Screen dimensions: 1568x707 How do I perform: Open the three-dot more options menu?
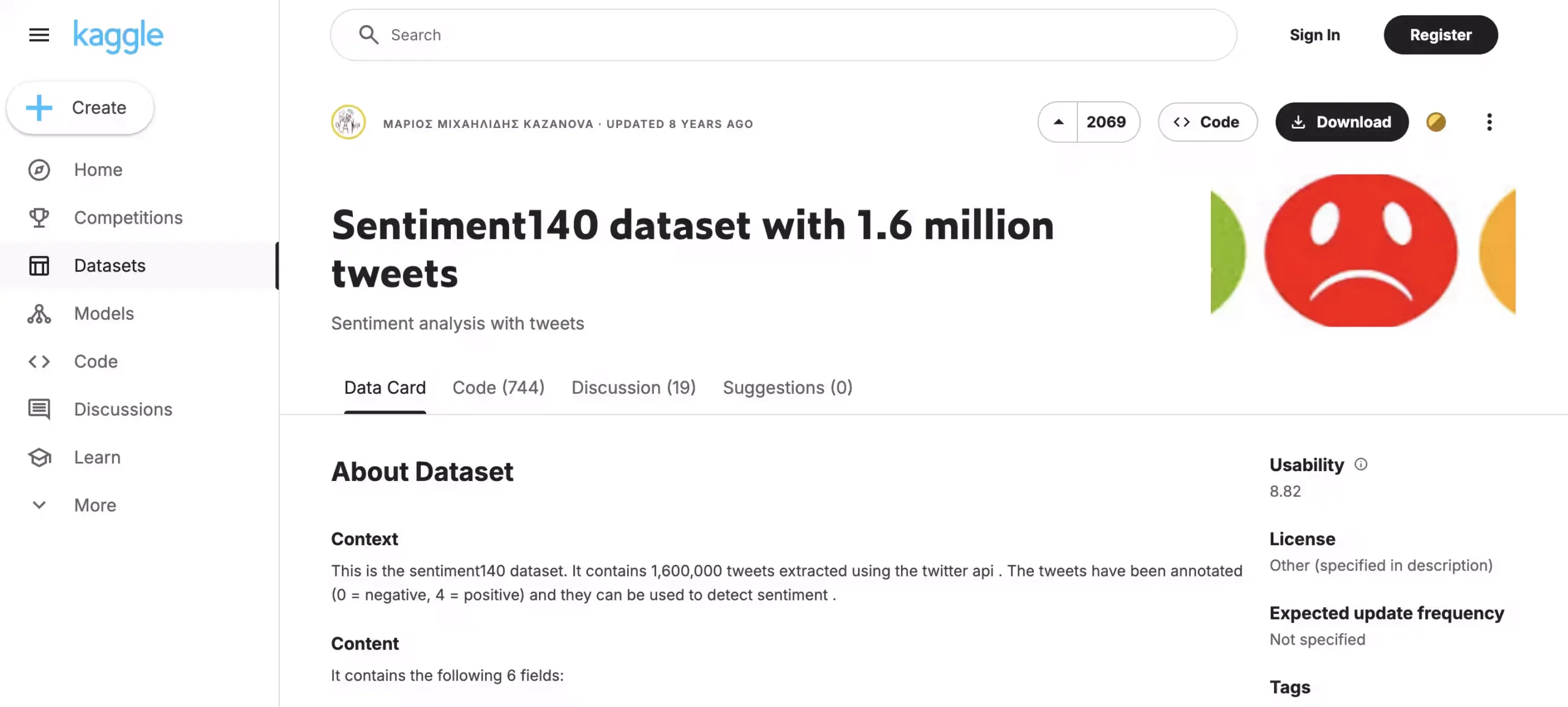tap(1489, 122)
